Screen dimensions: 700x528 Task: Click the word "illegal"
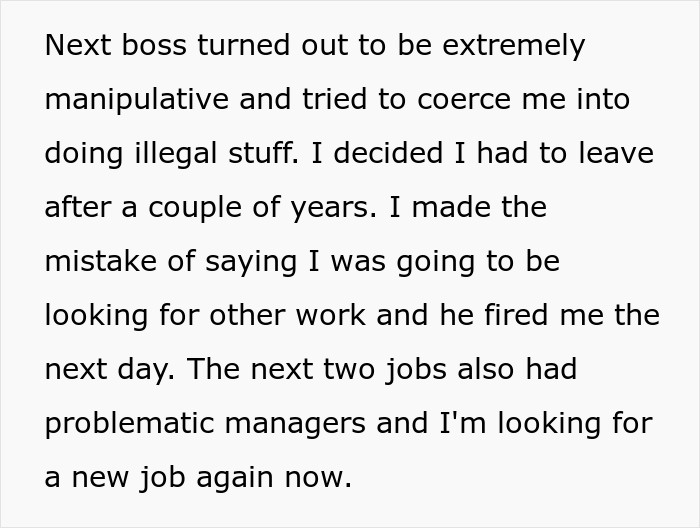pos(176,154)
